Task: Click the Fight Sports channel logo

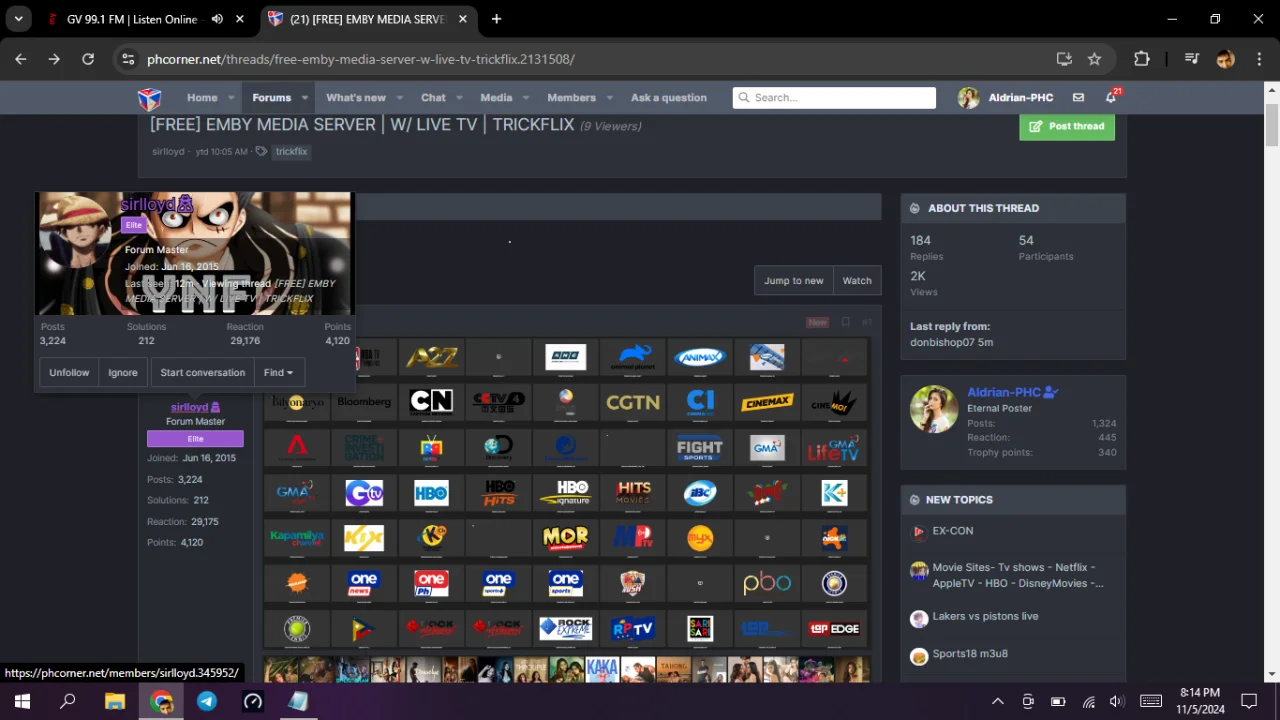Action: click(x=700, y=448)
